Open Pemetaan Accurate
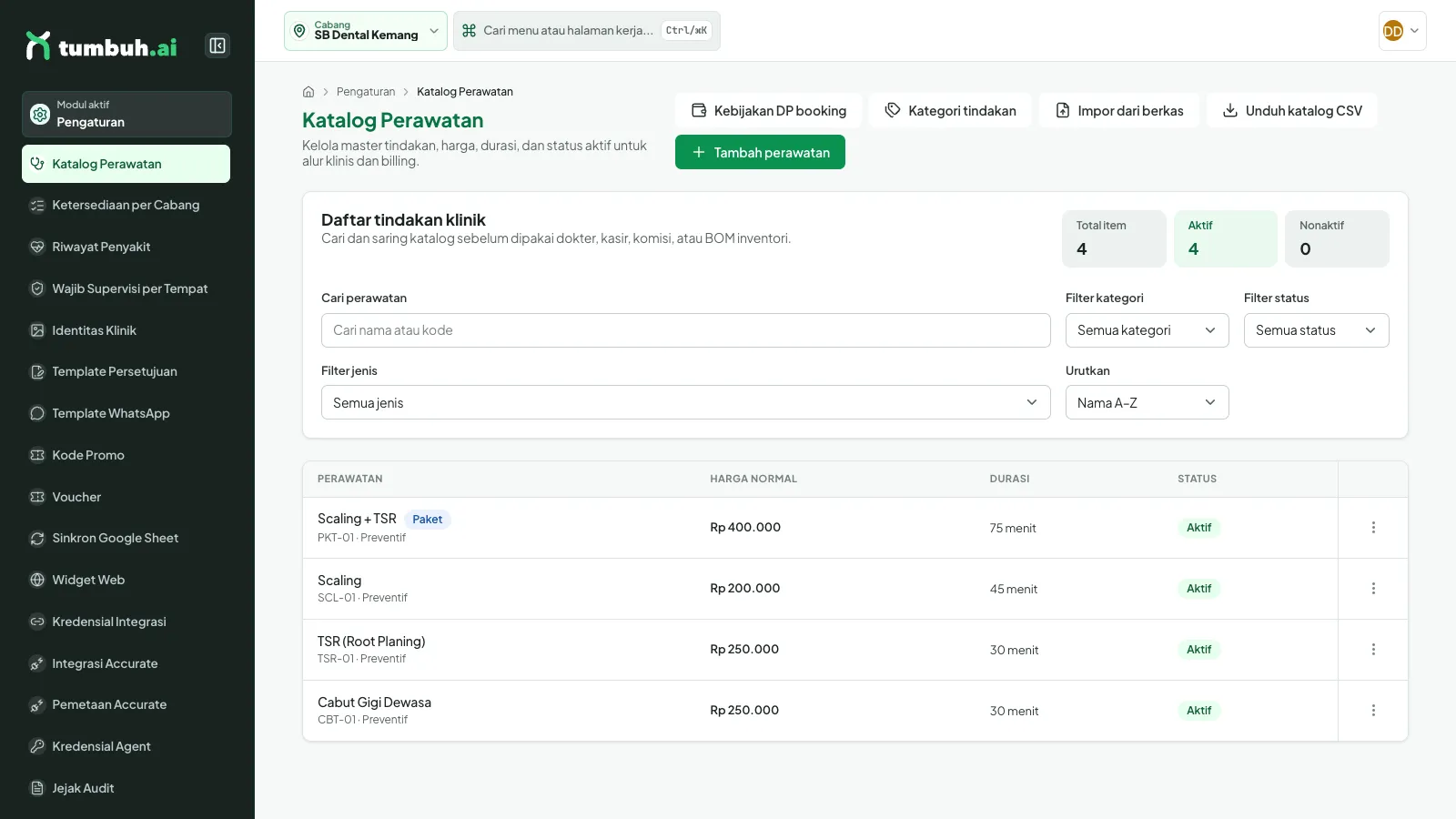This screenshot has height=819, width=1456. (x=126, y=705)
